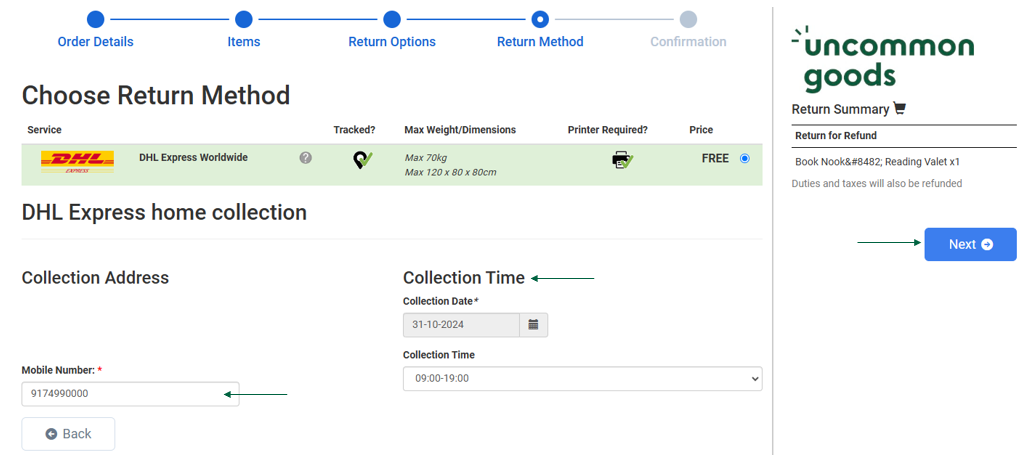Click the DHL Express Worldwide service name
This screenshot has width=1023, height=462.
[193, 157]
